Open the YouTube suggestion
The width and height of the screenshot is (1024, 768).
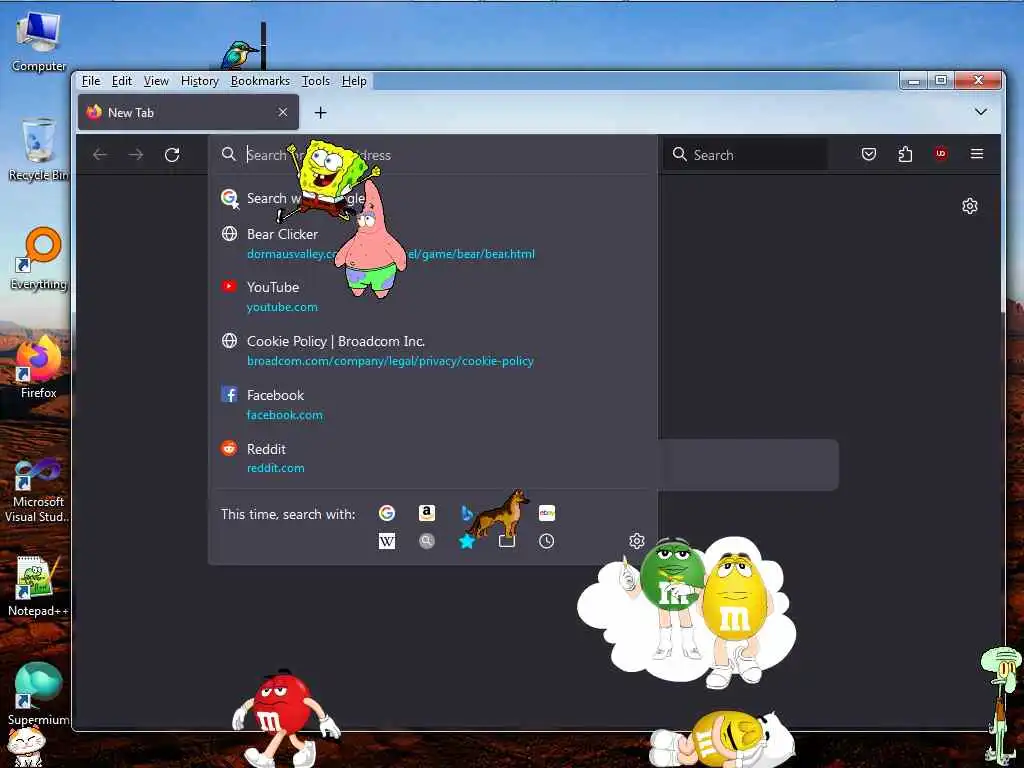[433, 296]
